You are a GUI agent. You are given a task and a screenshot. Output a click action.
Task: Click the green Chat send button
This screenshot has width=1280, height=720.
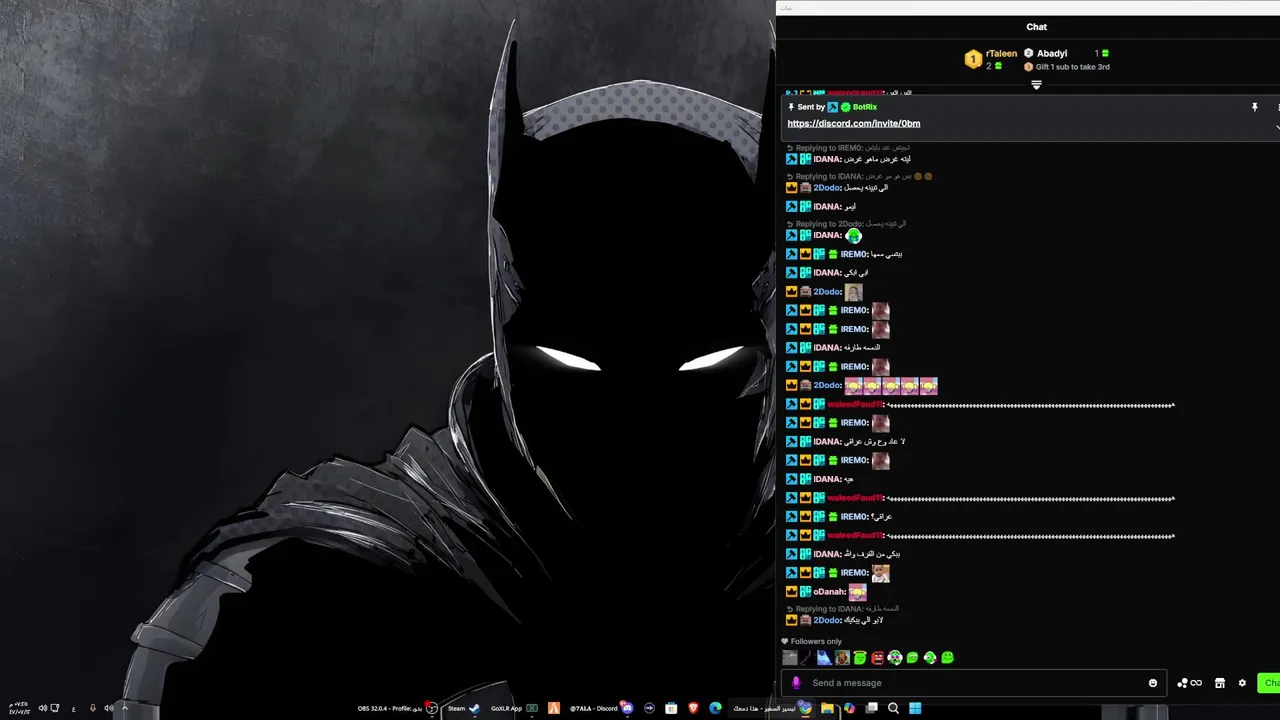[x=1268, y=683]
